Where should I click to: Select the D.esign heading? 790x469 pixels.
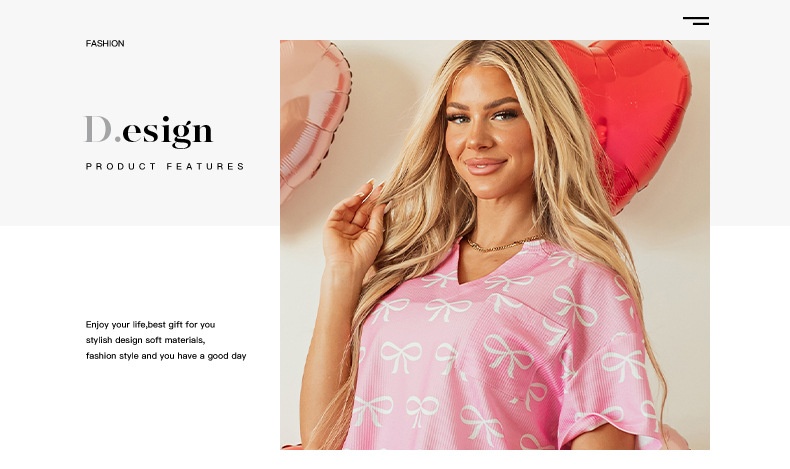click(x=149, y=131)
